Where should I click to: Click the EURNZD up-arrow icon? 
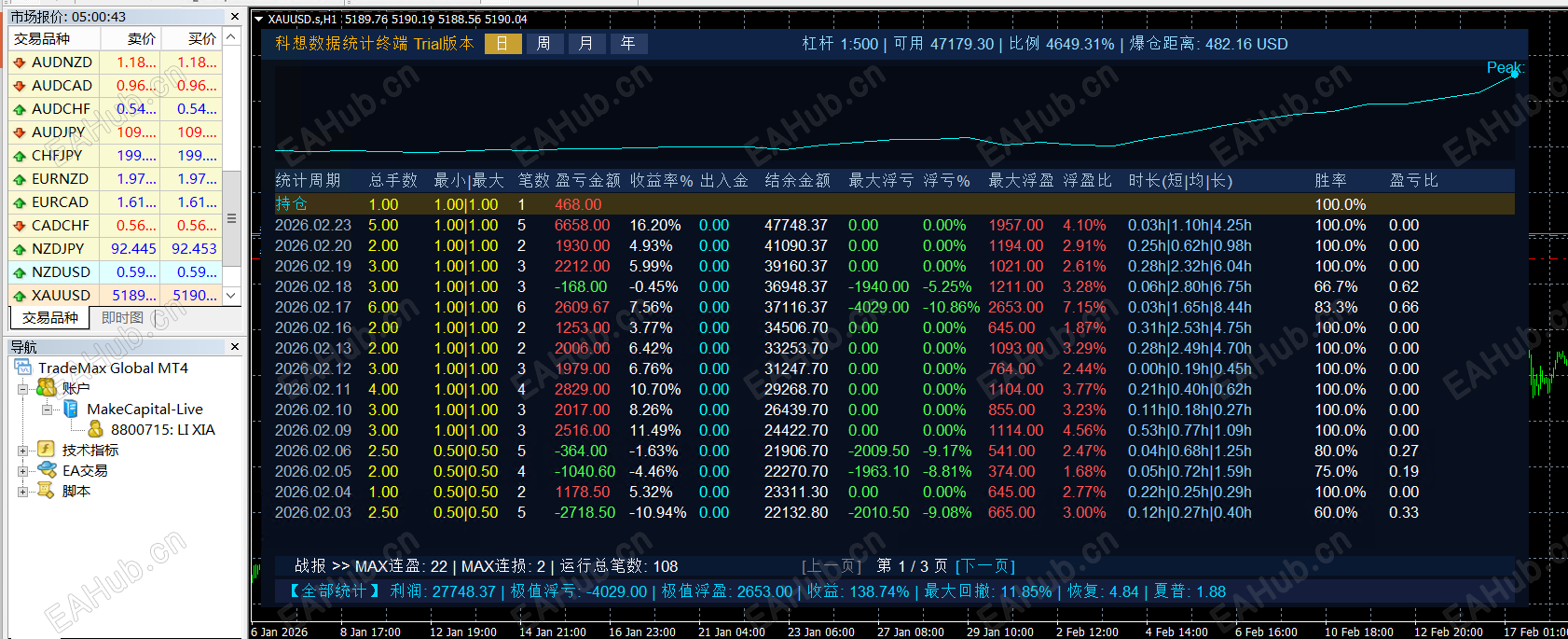[x=20, y=179]
